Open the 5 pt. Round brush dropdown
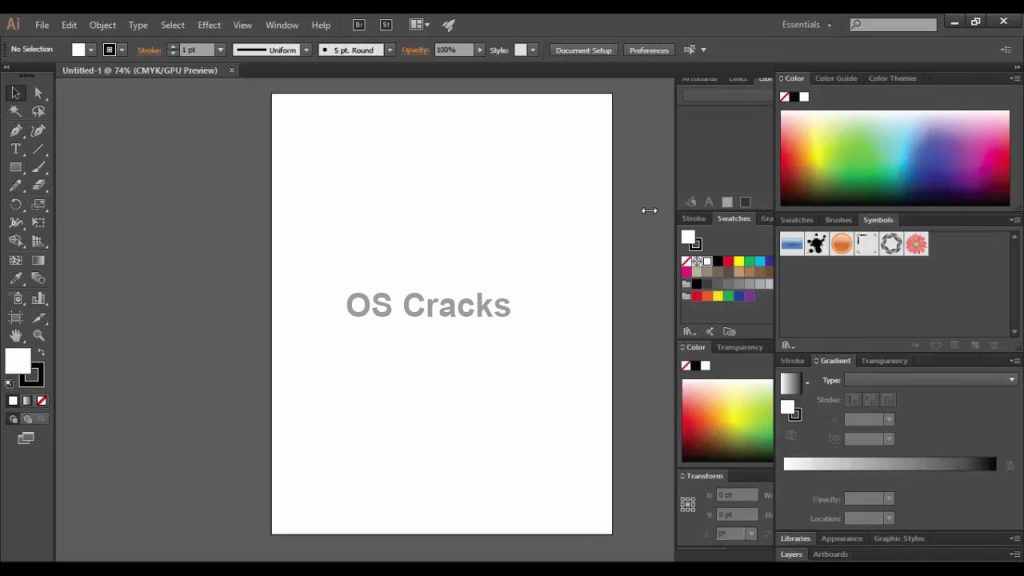1024x576 pixels. (x=390, y=50)
